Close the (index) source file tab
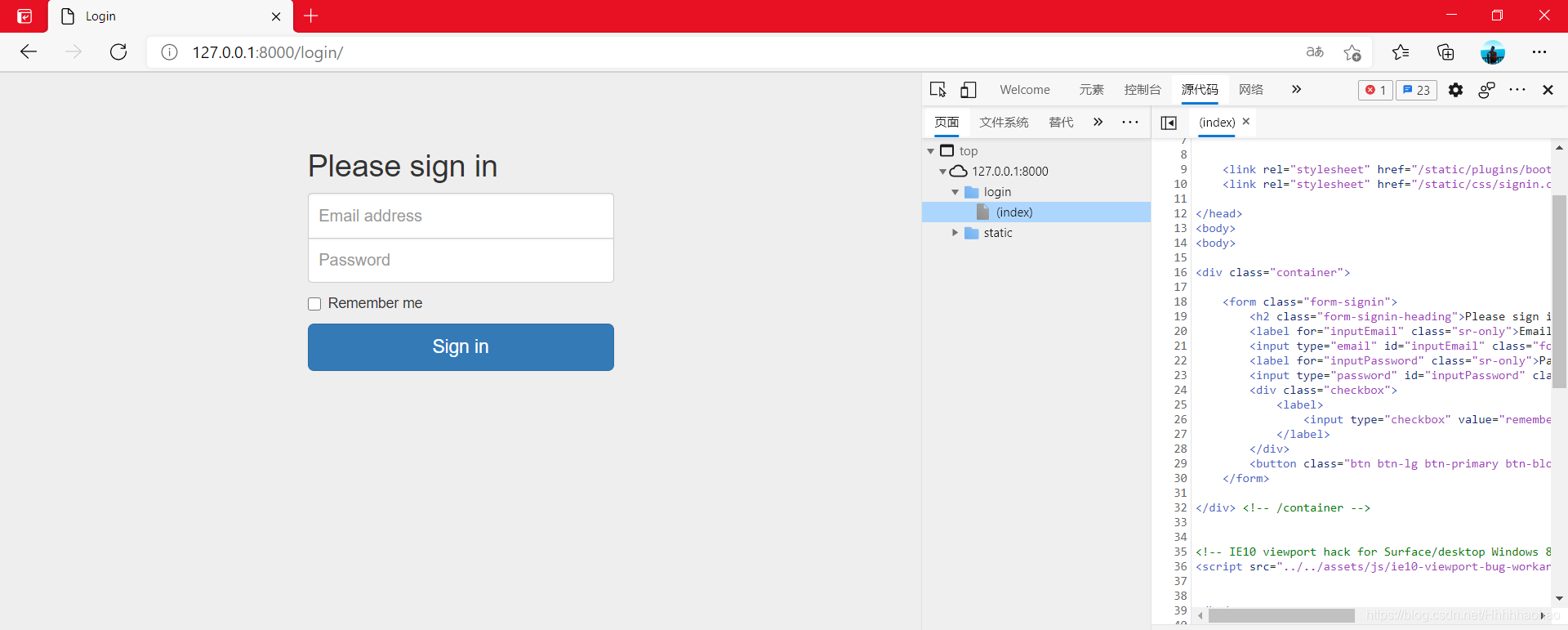Screen dimensions: 1568x630 click(1245, 122)
